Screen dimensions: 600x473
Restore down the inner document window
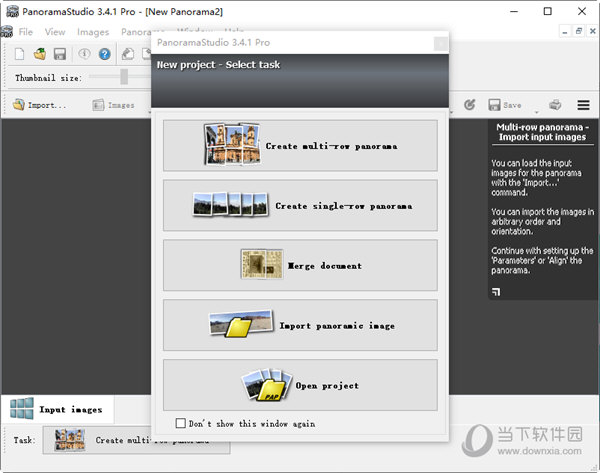(579, 31)
